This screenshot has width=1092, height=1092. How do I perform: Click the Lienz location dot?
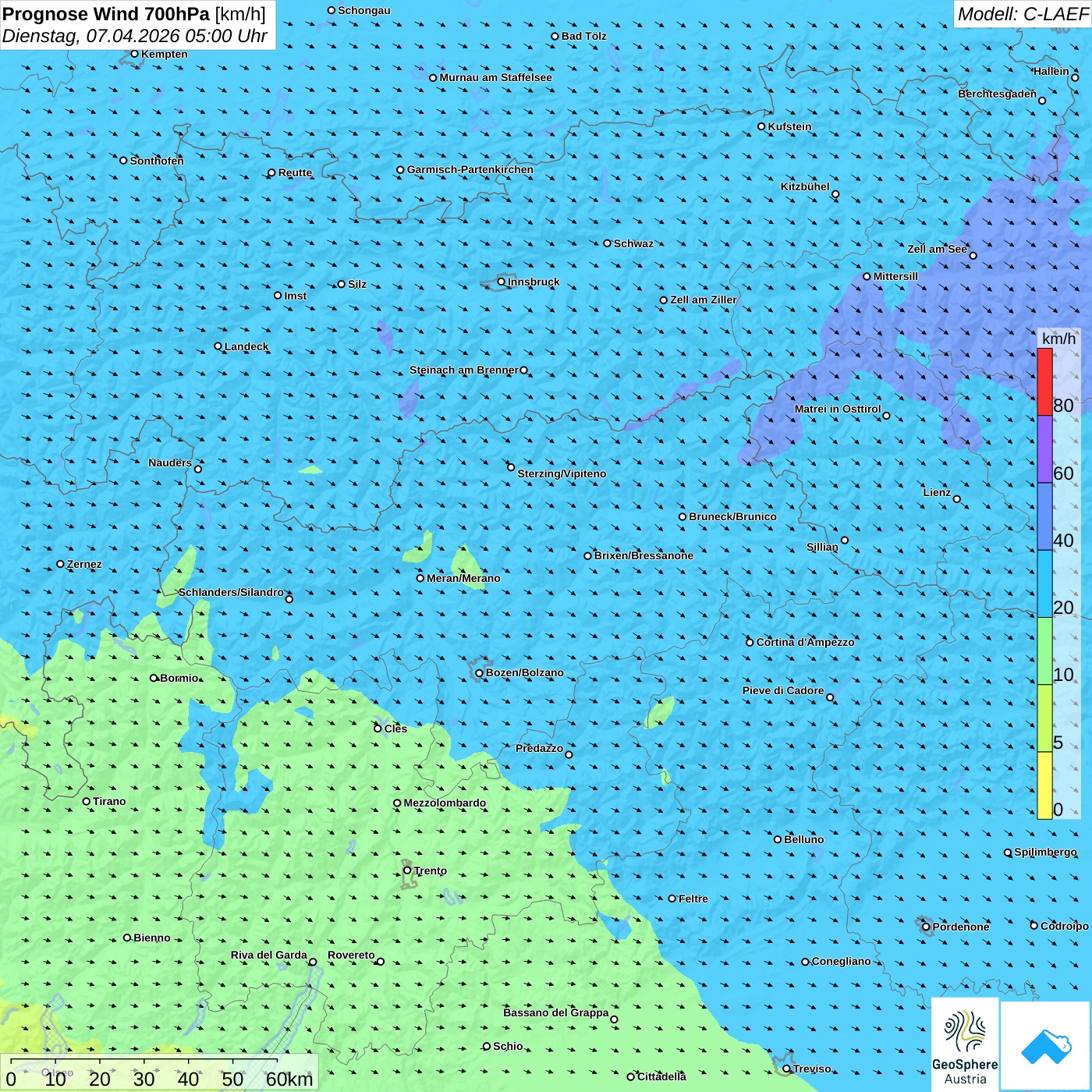[x=957, y=499]
